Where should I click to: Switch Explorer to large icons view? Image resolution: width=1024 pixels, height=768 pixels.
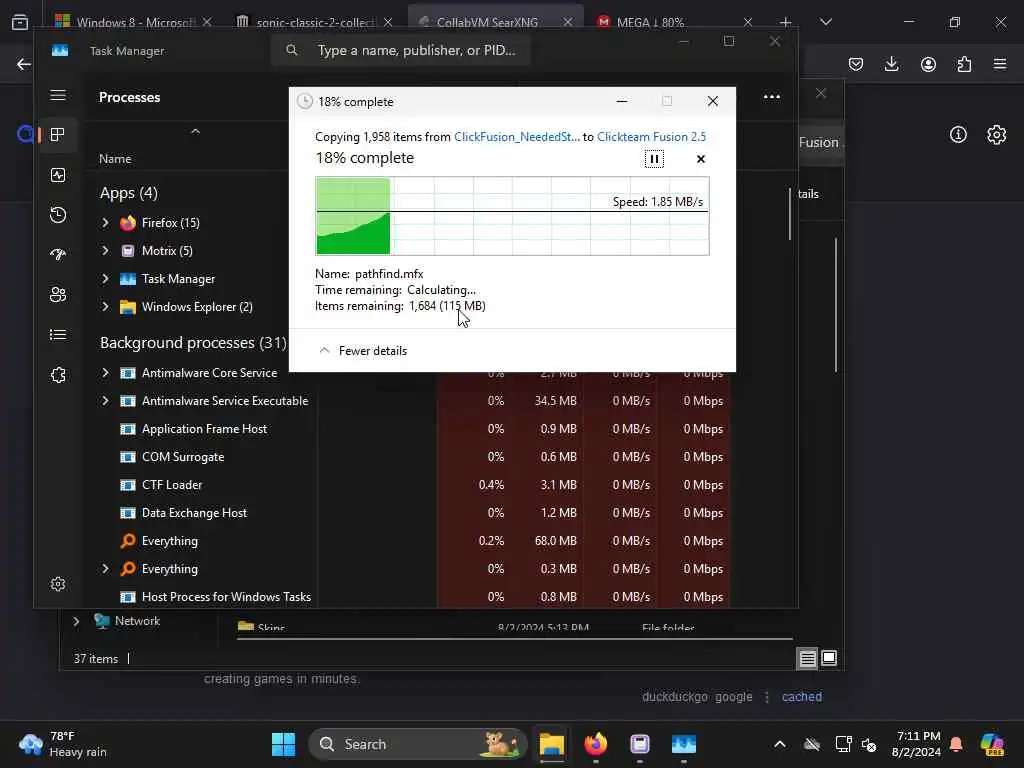pyautogui.click(x=829, y=658)
